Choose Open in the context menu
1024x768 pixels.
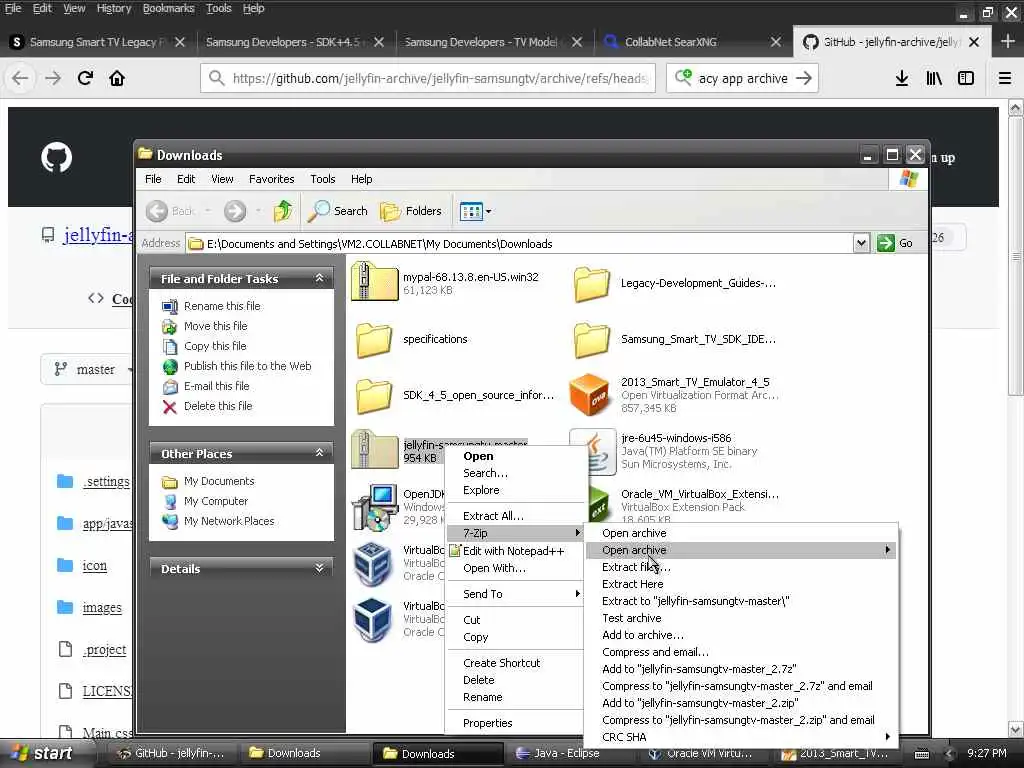click(514, 456)
